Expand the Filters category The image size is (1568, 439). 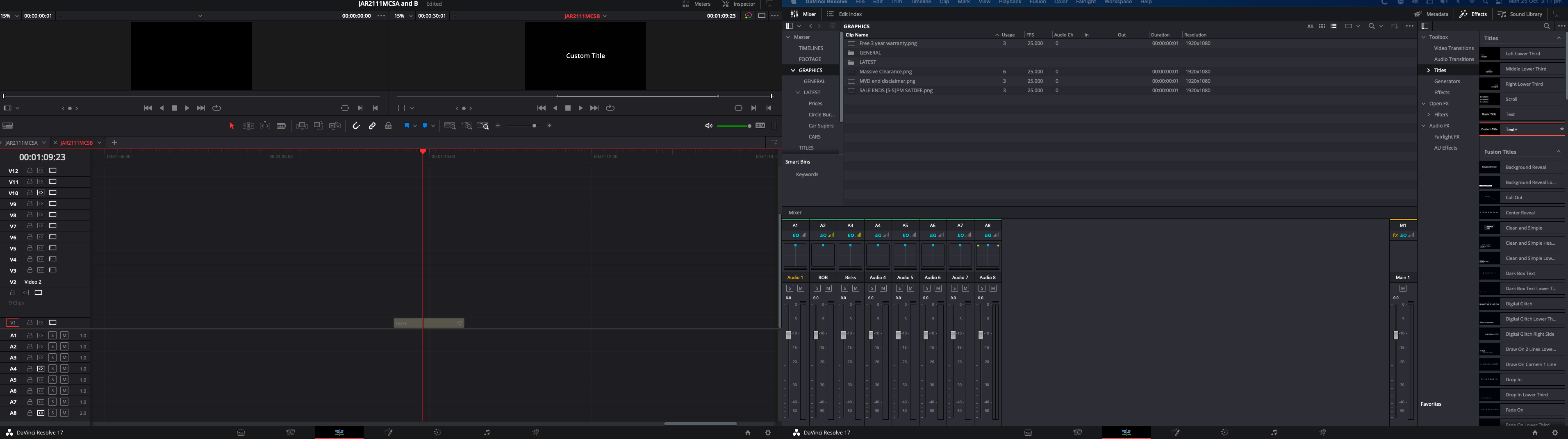tap(1429, 114)
